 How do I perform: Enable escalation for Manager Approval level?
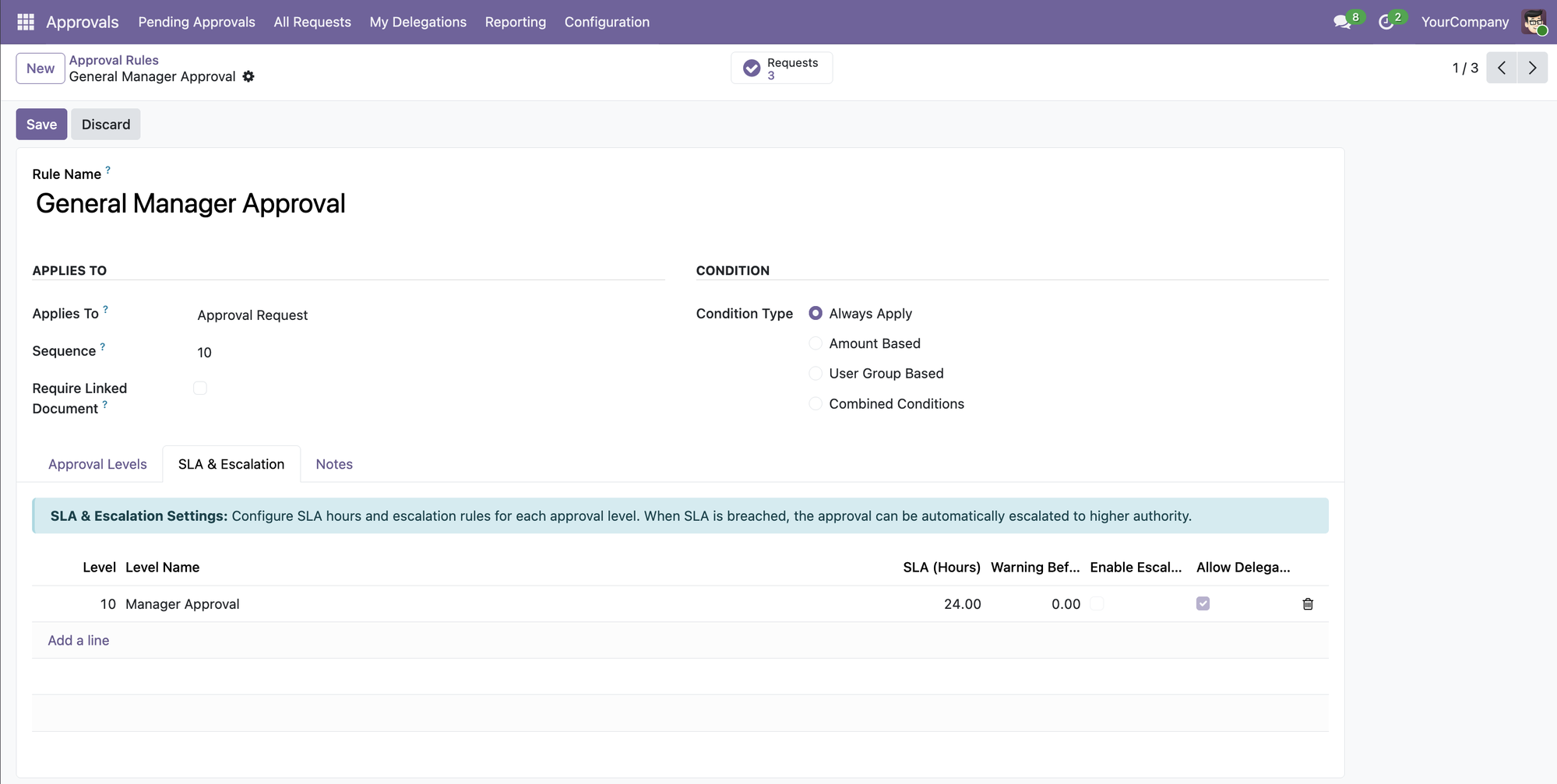(x=1097, y=604)
